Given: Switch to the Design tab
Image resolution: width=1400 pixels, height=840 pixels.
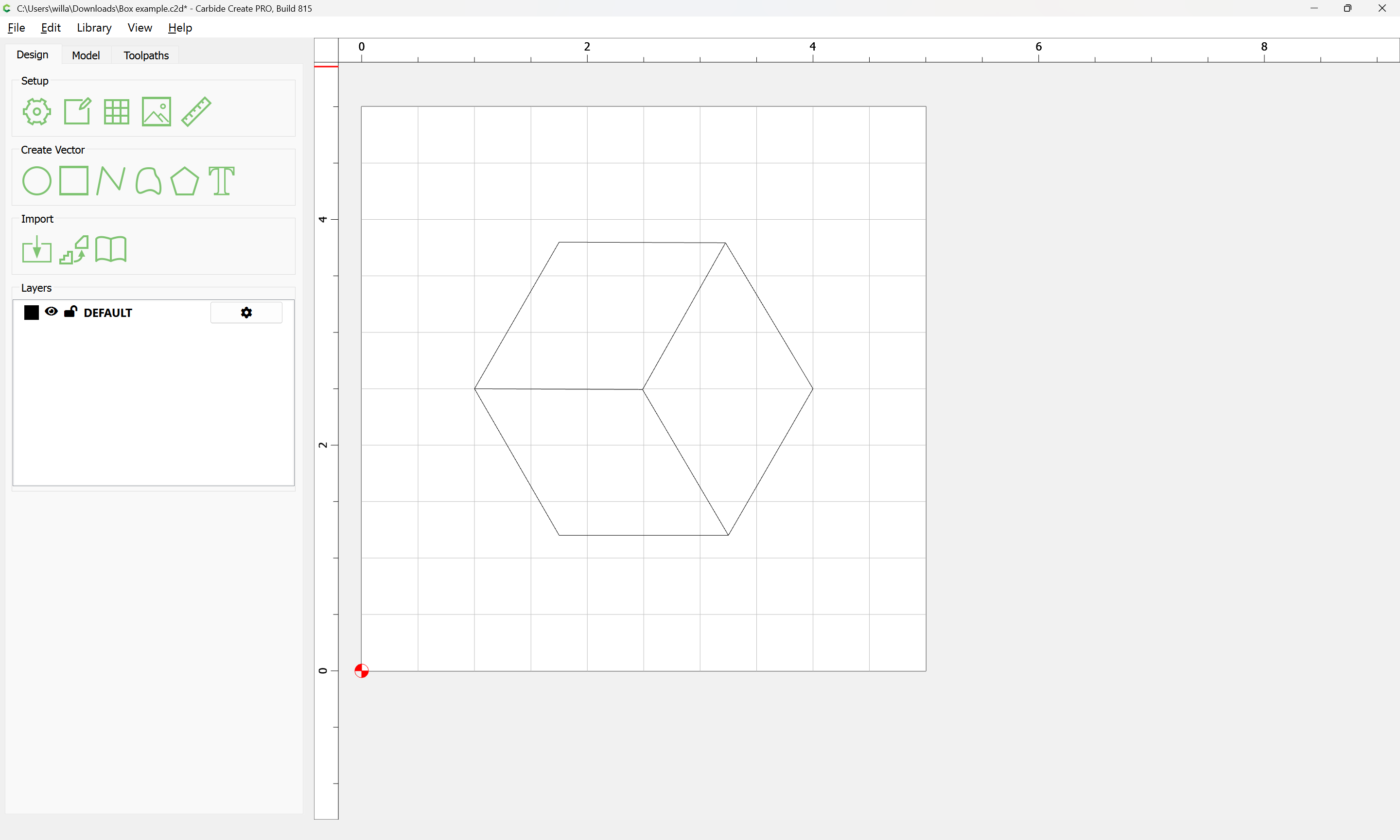Looking at the screenshot, I should [x=32, y=55].
